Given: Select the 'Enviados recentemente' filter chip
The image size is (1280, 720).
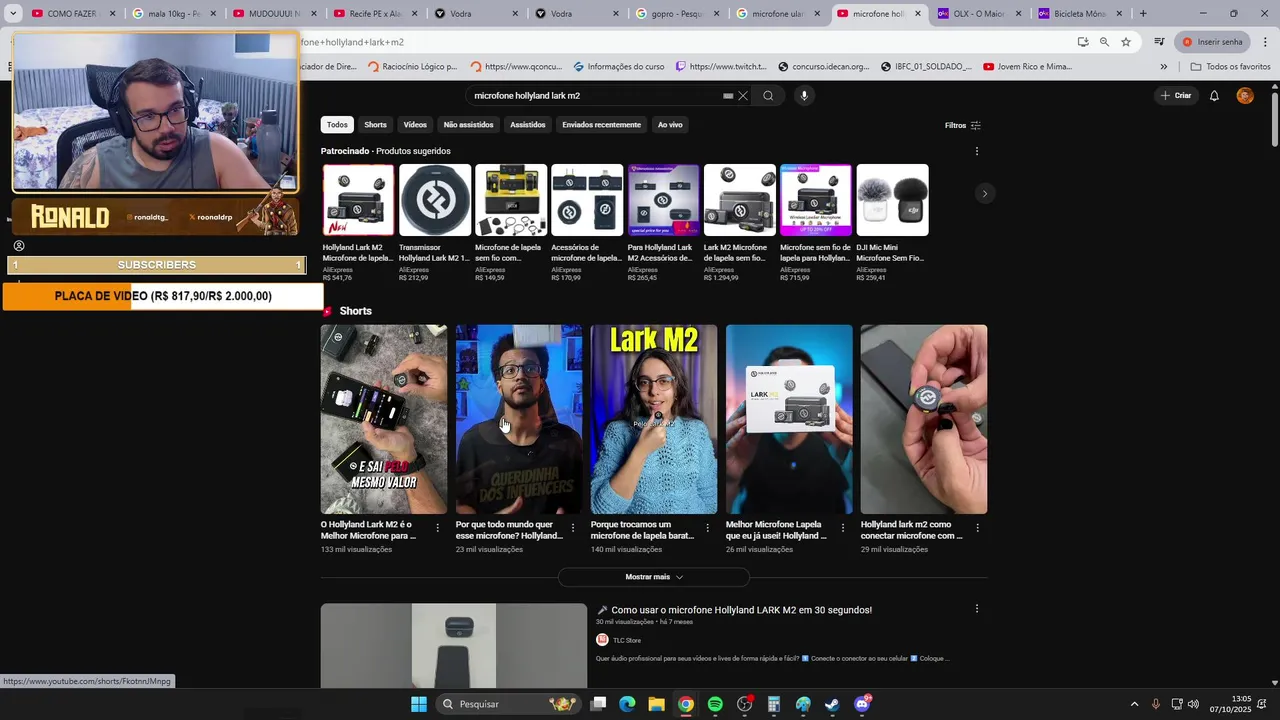Looking at the screenshot, I should pos(601,125).
